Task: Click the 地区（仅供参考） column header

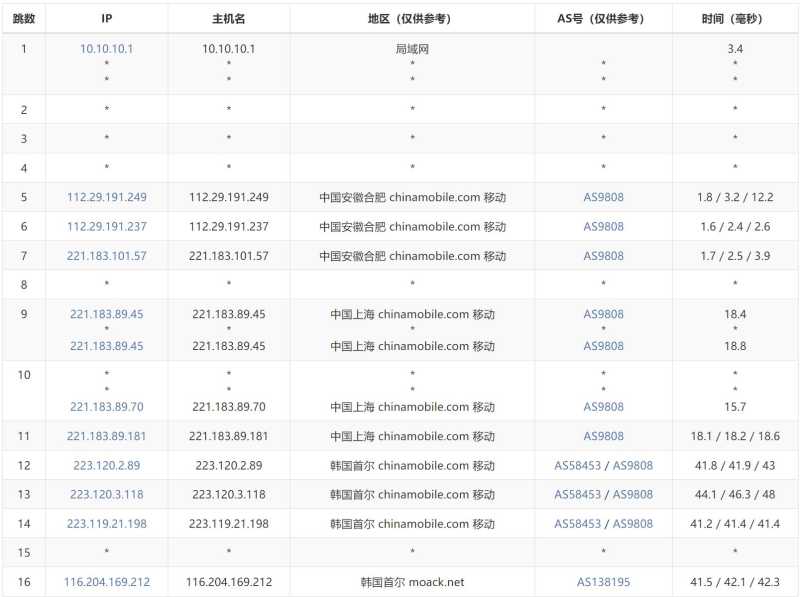Action: click(x=412, y=19)
